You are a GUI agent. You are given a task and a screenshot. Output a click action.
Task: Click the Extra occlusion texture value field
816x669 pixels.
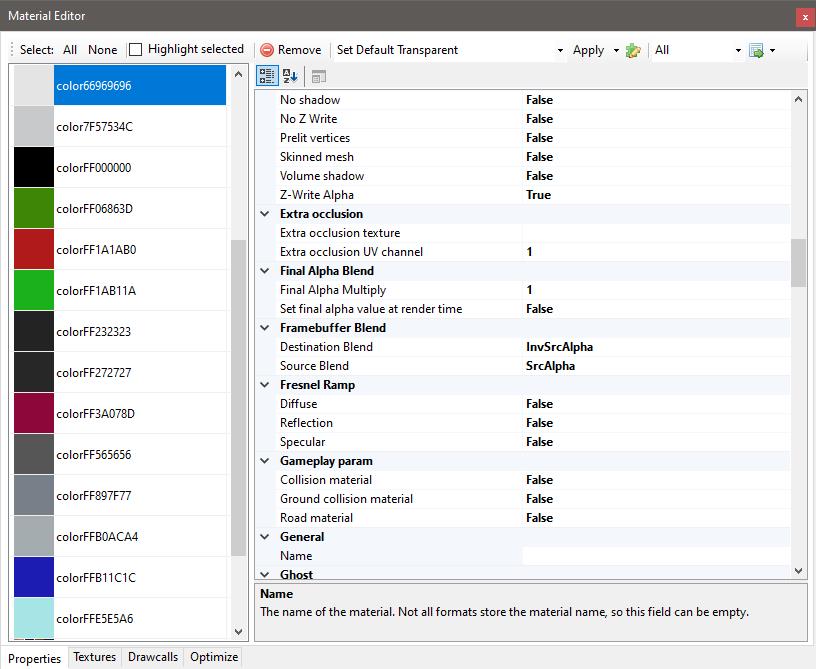[656, 233]
